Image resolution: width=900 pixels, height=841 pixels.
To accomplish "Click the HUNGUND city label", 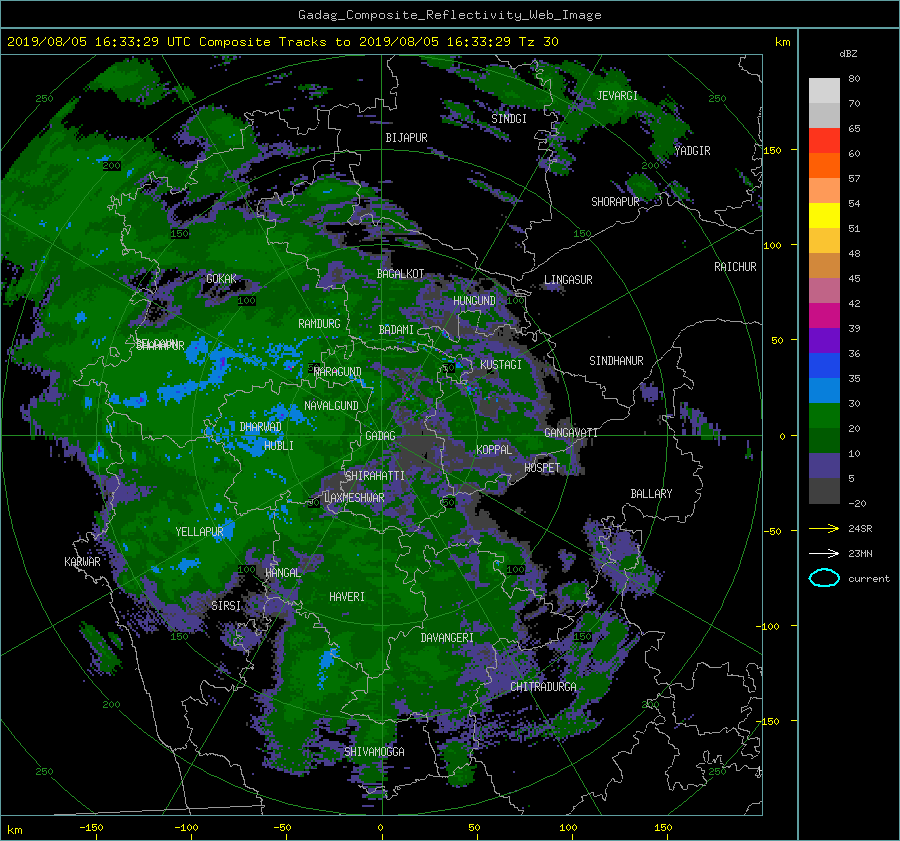I will [x=474, y=301].
